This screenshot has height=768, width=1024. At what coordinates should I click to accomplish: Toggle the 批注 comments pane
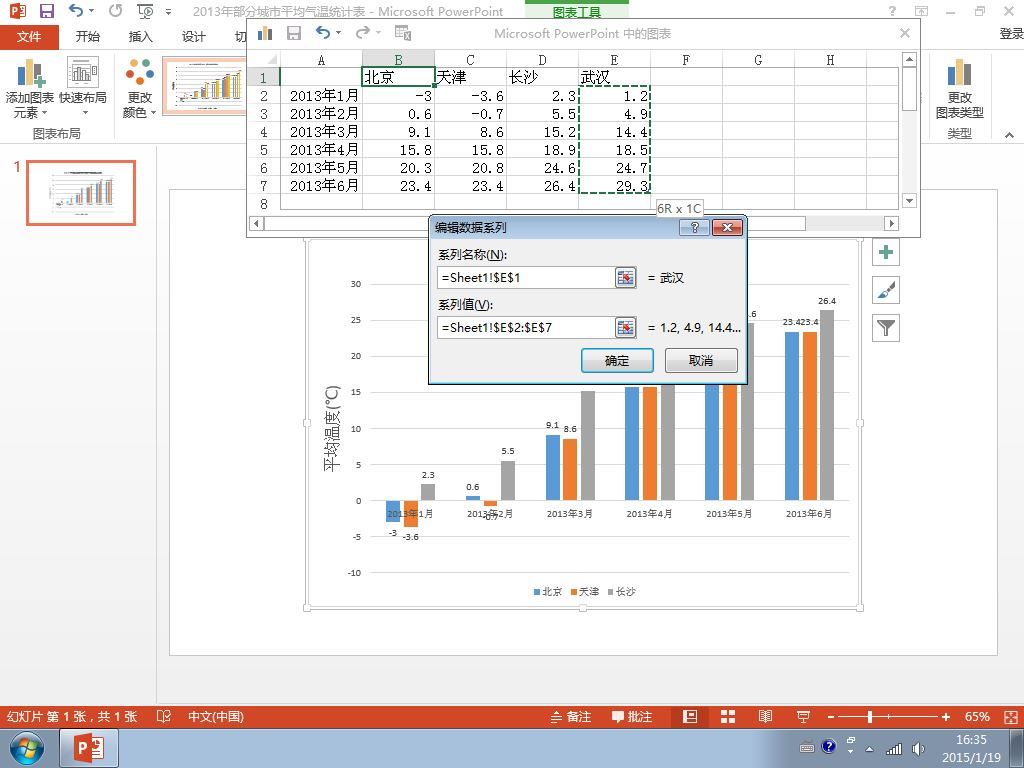[632, 716]
